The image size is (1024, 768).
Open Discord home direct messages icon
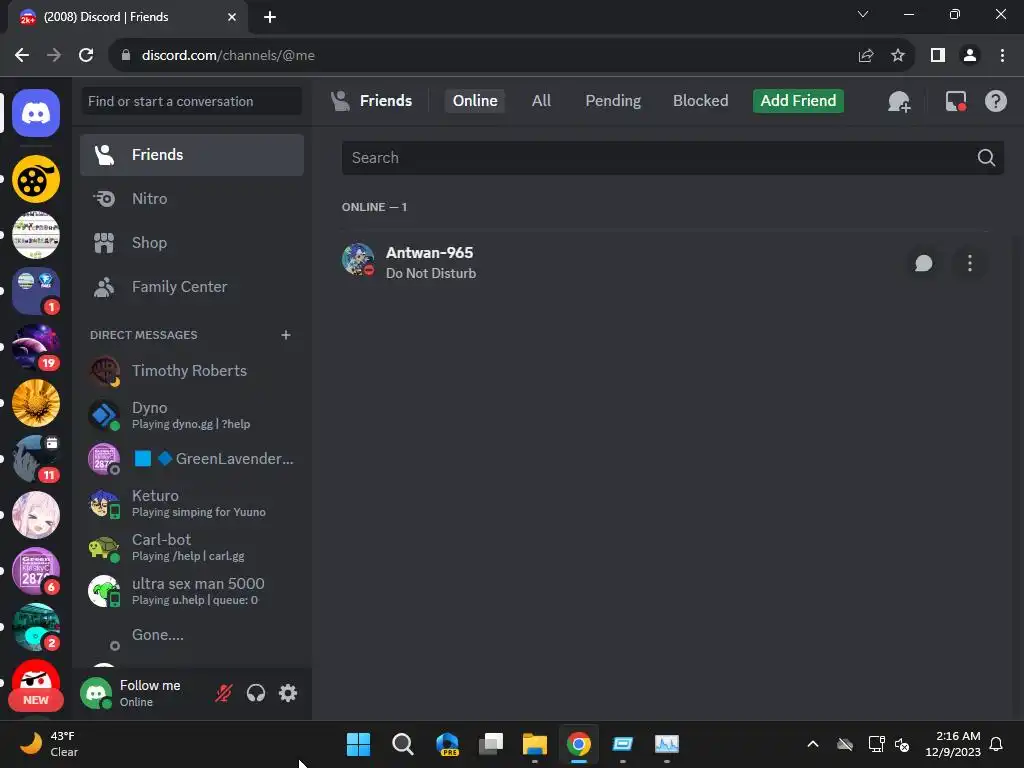[x=36, y=114]
